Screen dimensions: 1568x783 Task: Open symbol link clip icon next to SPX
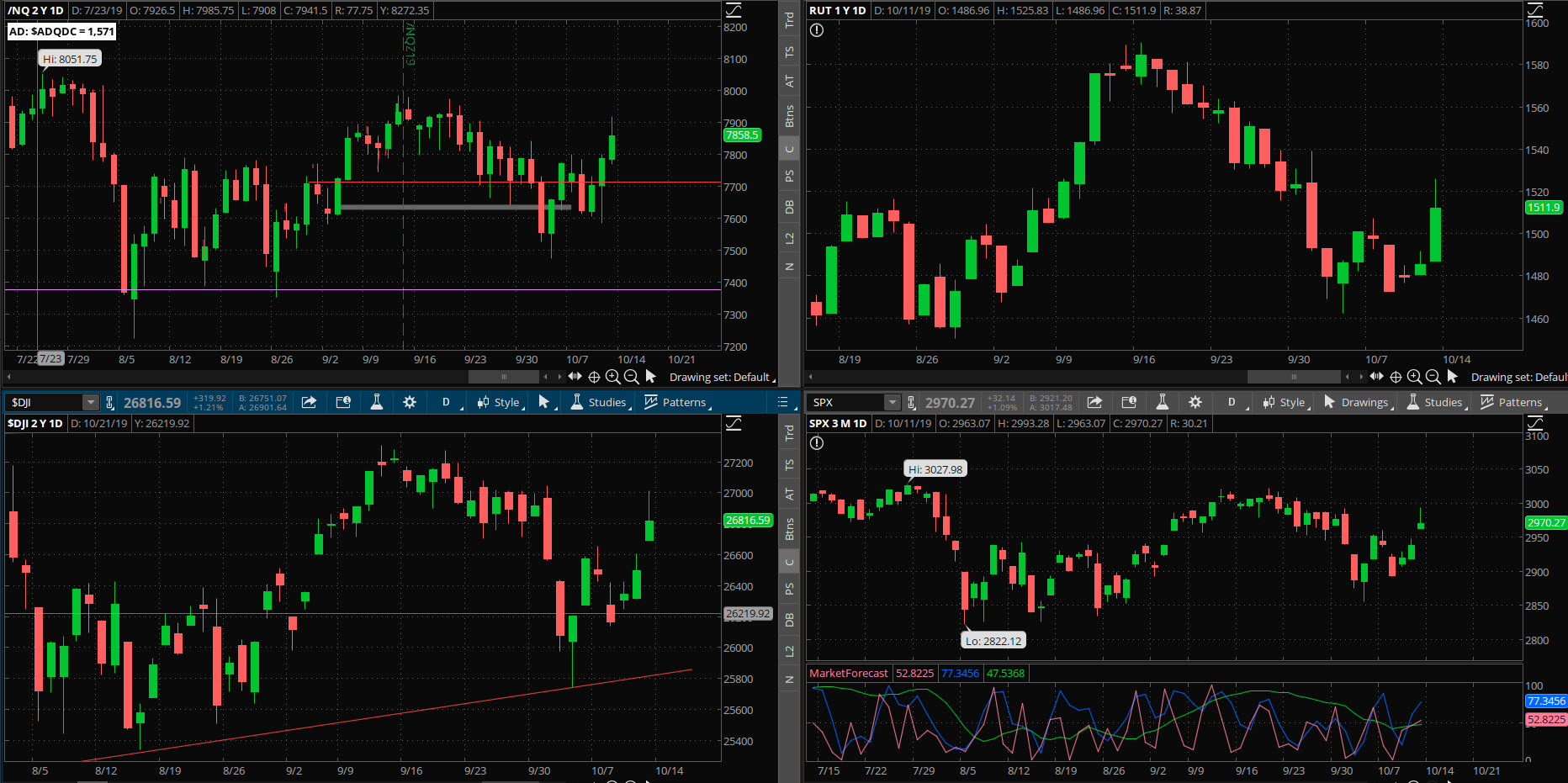(911, 403)
